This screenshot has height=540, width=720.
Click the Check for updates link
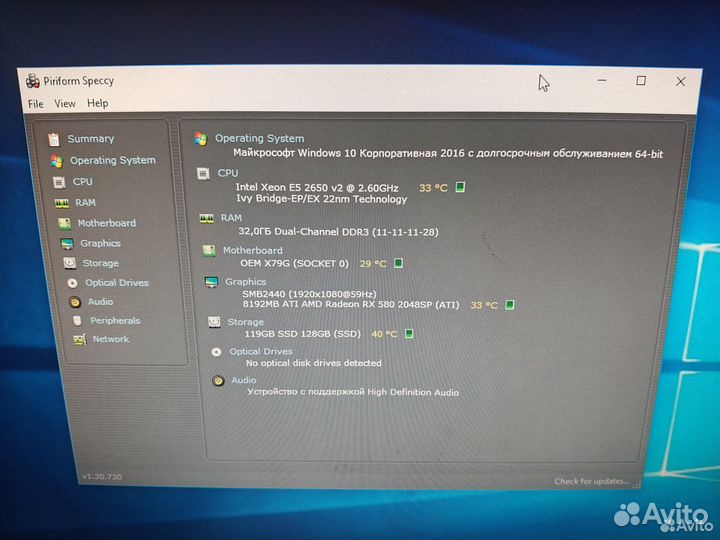tap(591, 481)
